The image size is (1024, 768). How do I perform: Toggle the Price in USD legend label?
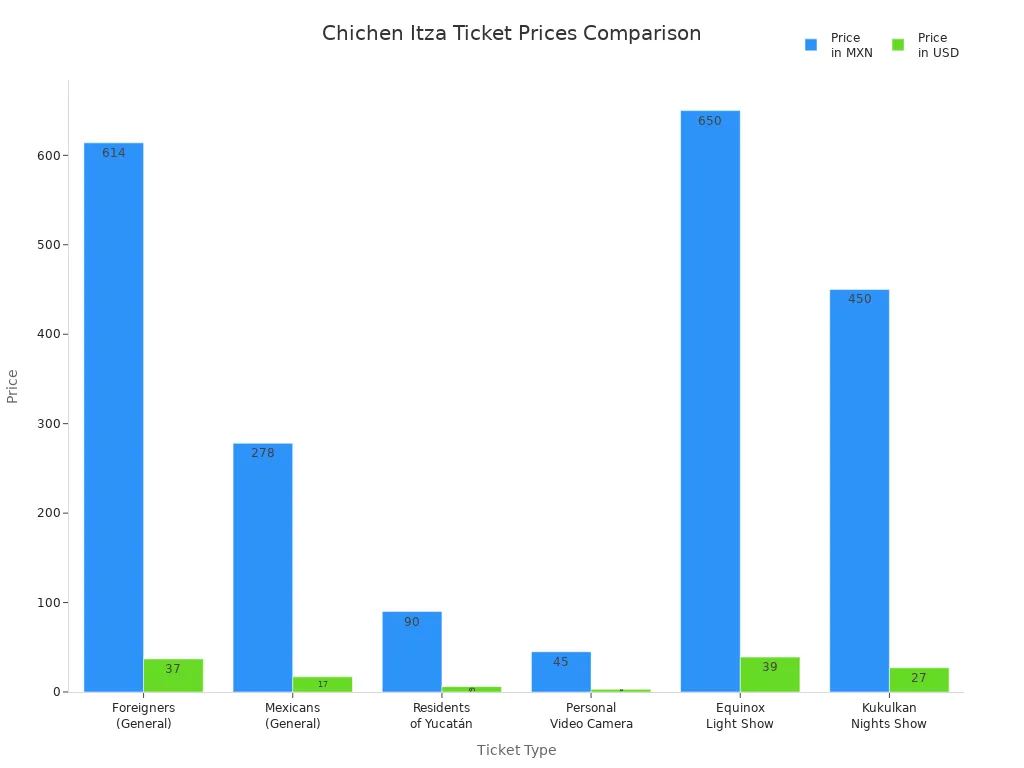[938, 45]
